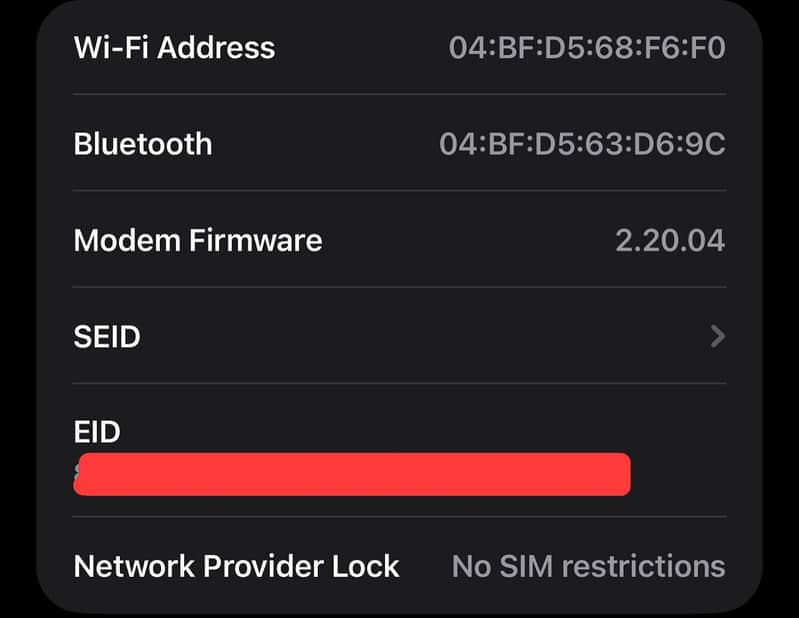Select the modem firmware version 2.20.04
The width and height of the screenshot is (799, 618).
tap(670, 240)
